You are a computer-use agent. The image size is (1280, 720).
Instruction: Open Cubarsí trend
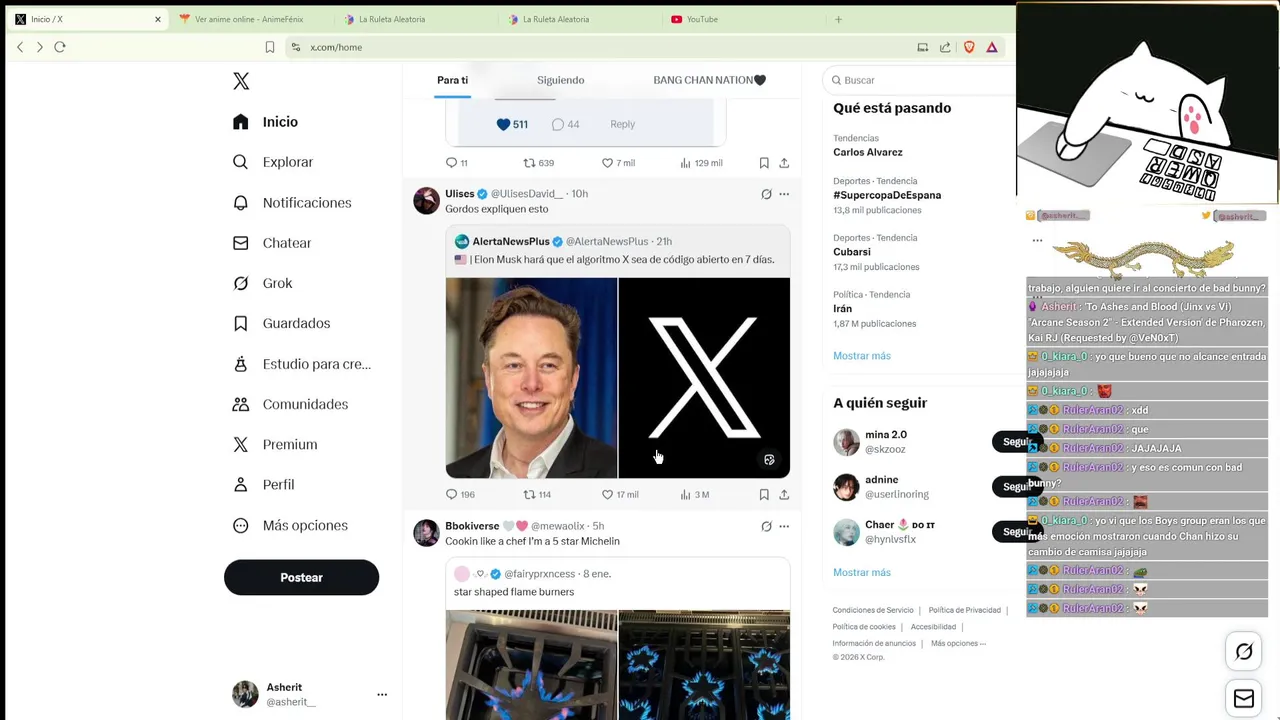852,252
